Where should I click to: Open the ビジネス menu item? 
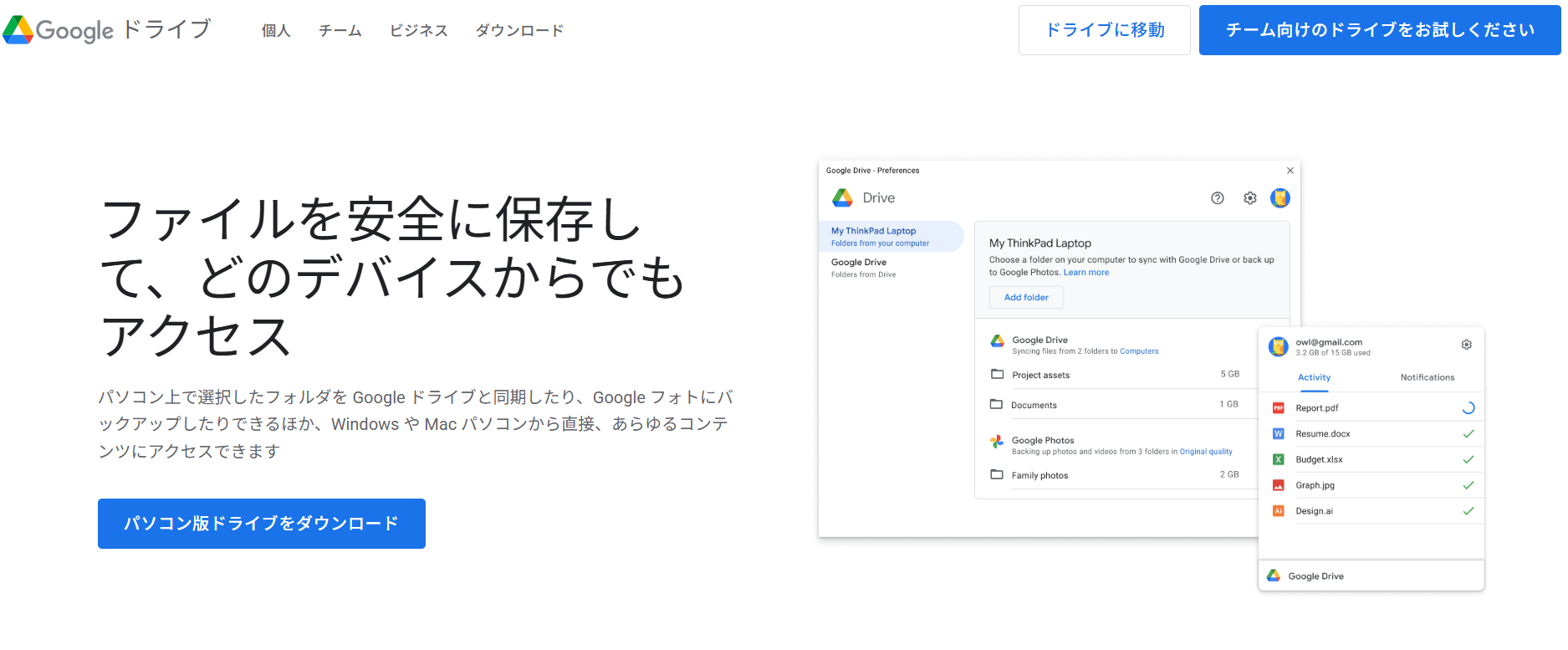pyautogui.click(x=418, y=31)
